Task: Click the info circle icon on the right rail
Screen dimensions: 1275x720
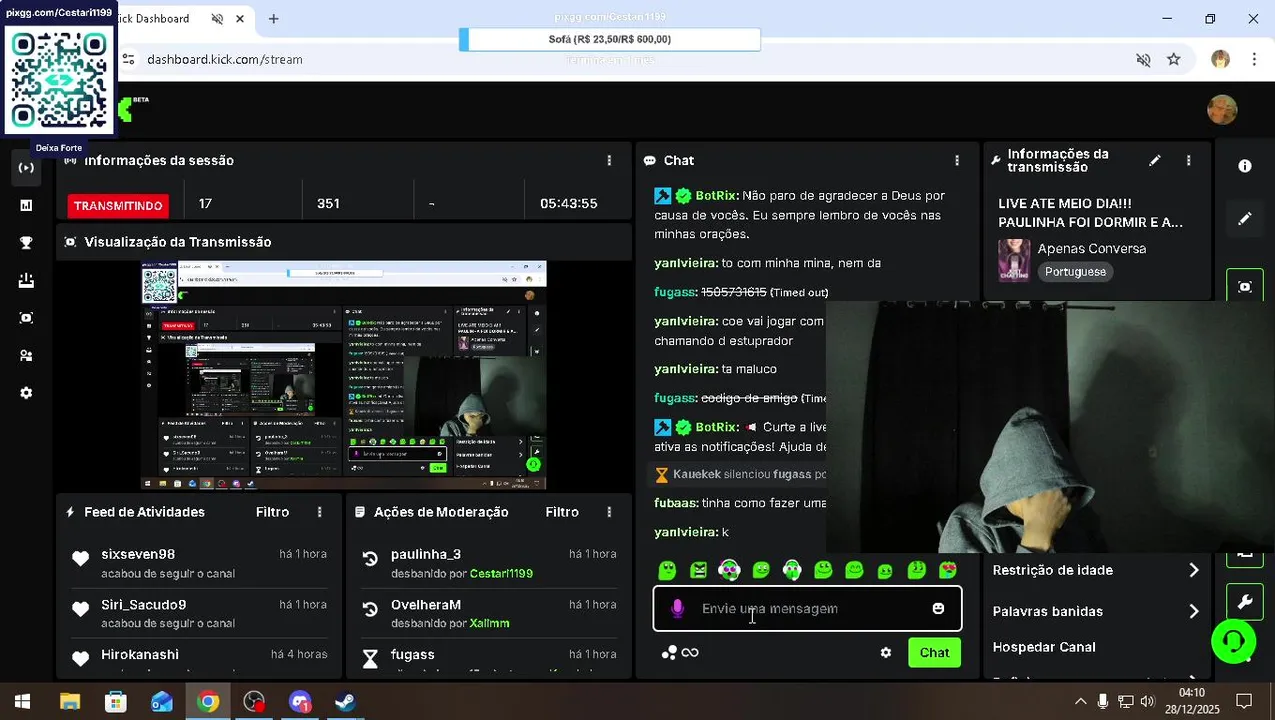Action: 1245,166
